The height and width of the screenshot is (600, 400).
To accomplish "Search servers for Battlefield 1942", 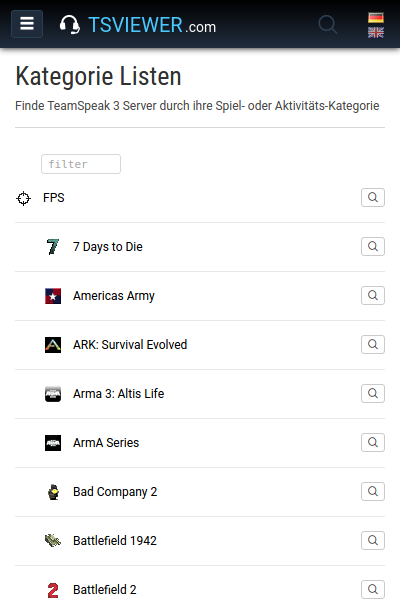I will 373,540.
